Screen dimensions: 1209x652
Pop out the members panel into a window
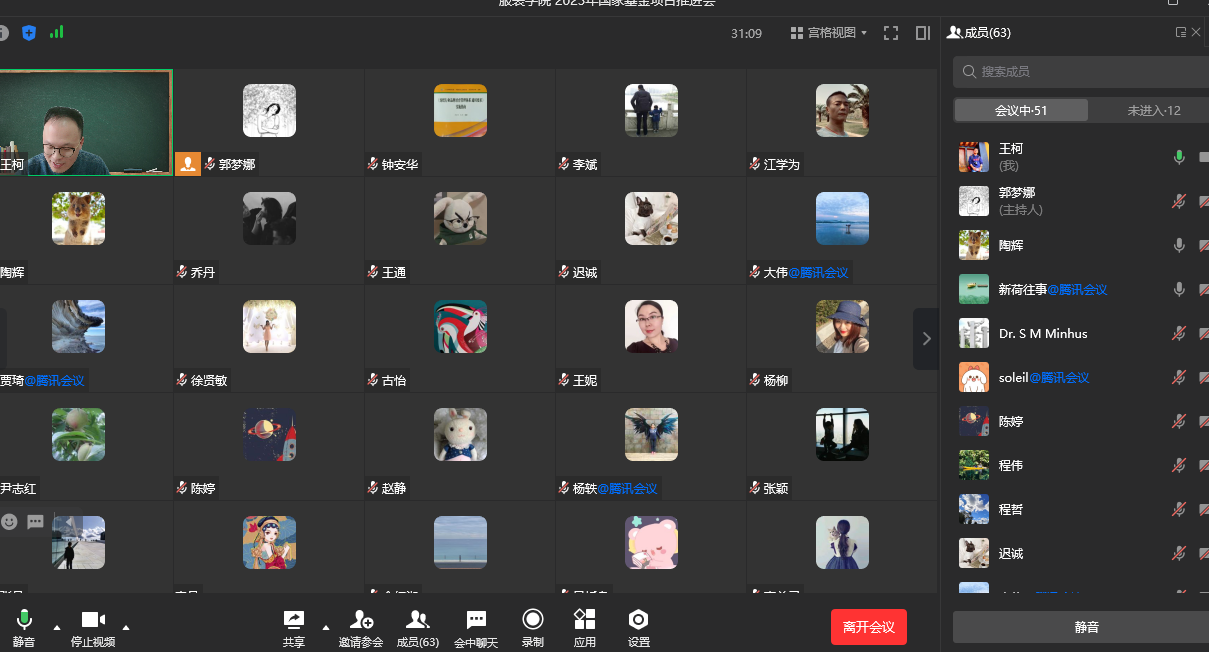[1180, 33]
